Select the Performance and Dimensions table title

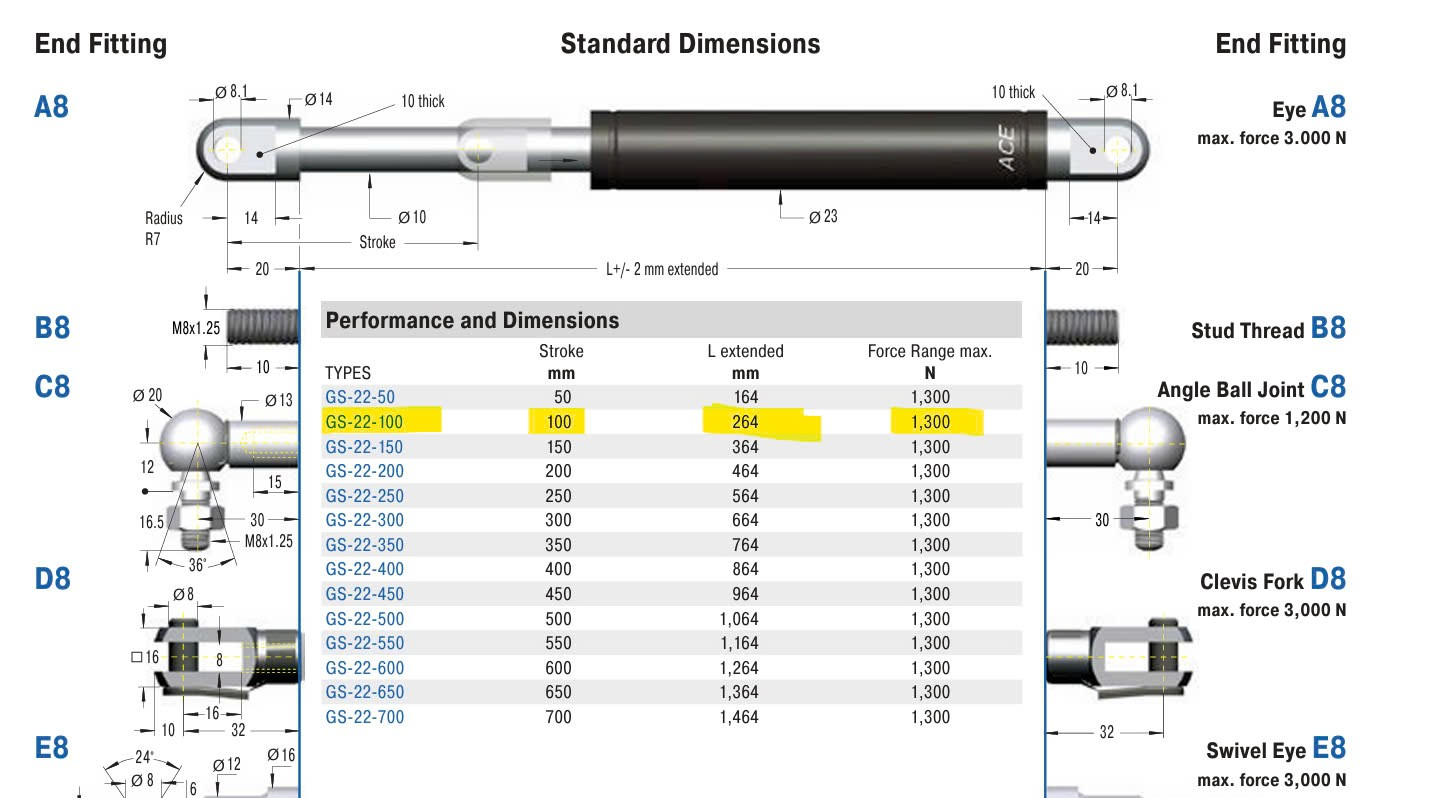point(473,320)
